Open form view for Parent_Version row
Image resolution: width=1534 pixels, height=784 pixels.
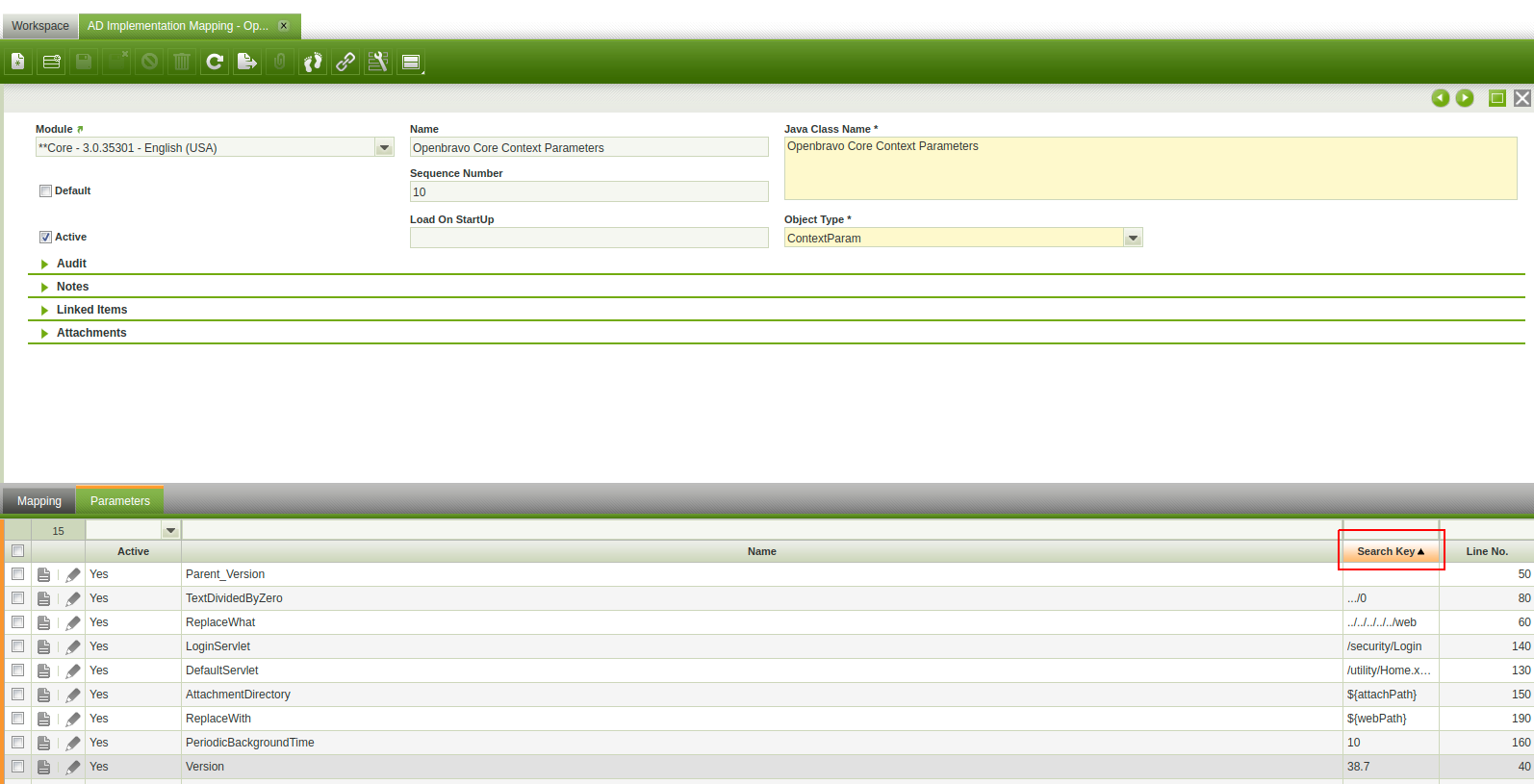[x=44, y=574]
